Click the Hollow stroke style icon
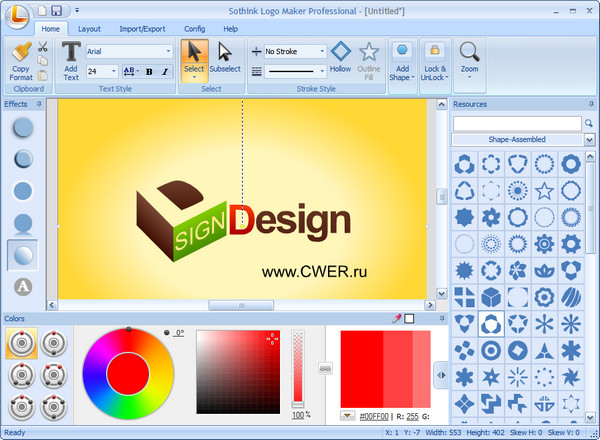 click(x=340, y=58)
